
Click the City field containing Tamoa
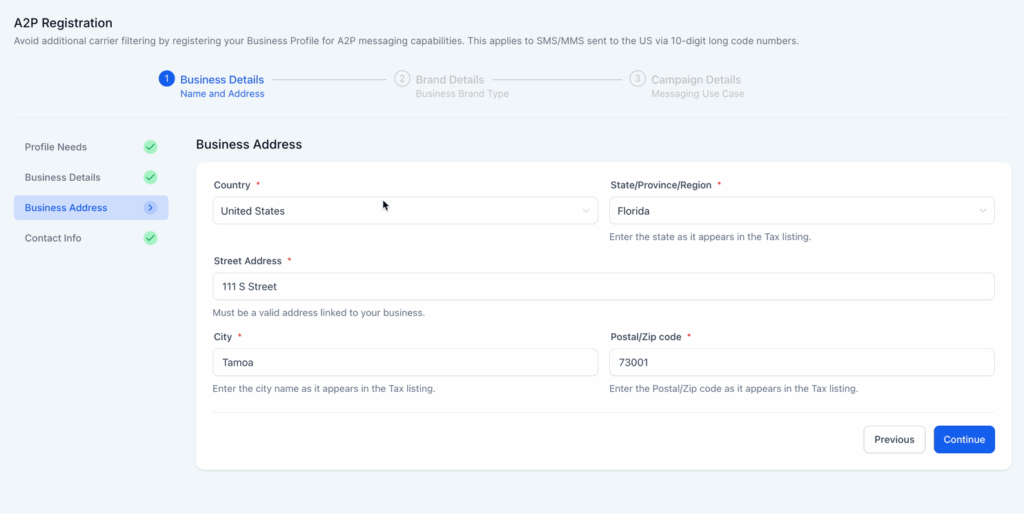405,362
